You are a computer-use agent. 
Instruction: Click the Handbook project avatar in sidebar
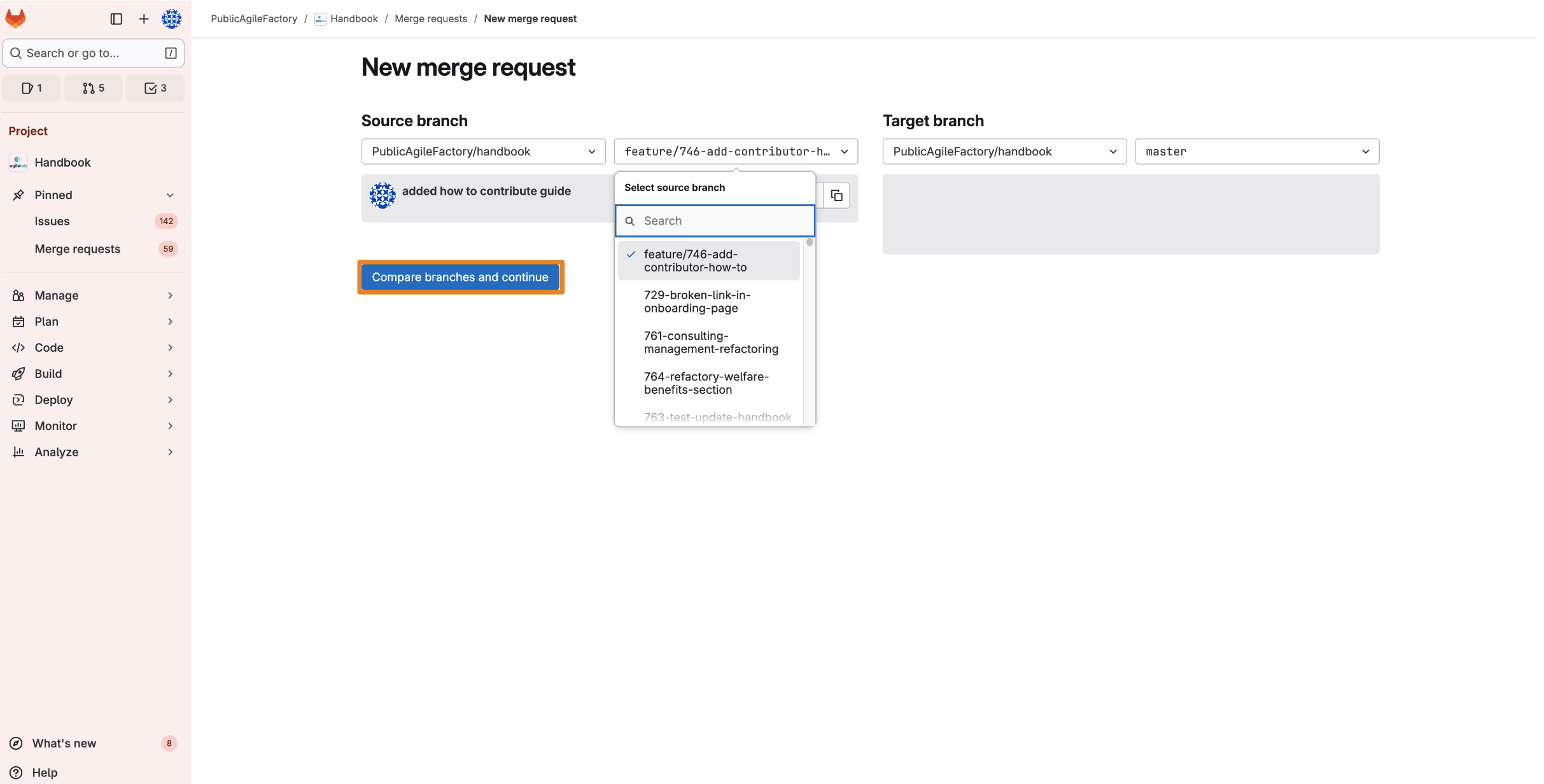point(18,162)
